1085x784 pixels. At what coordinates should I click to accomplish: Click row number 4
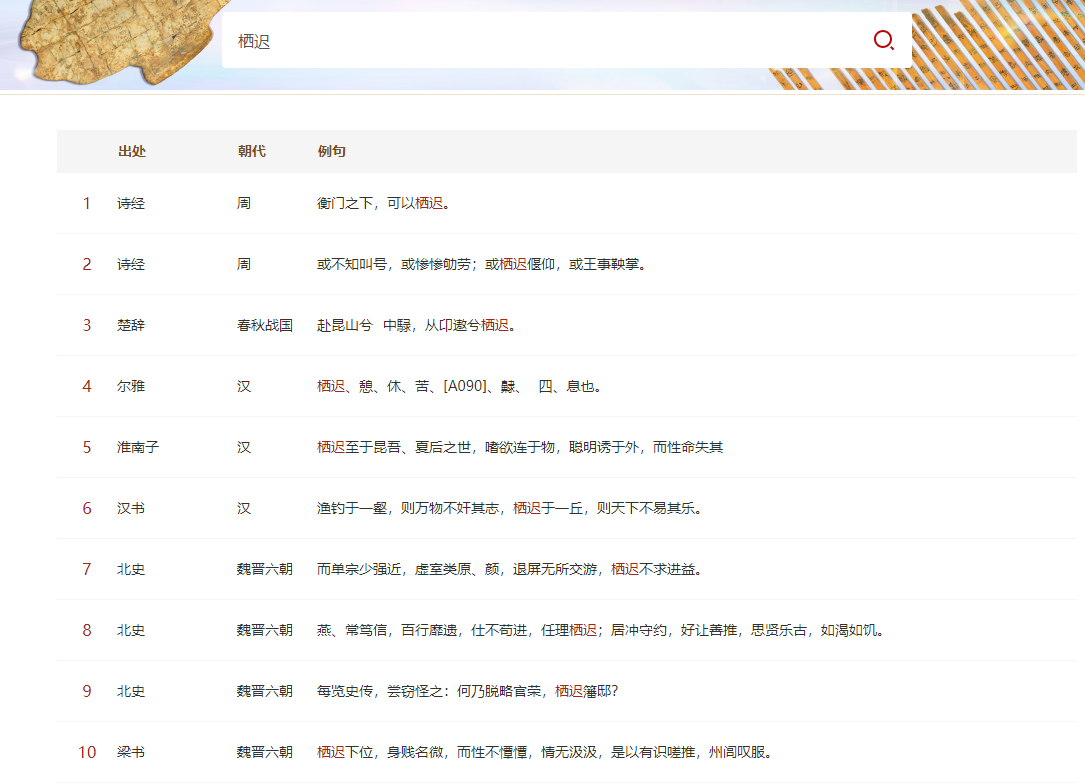tap(86, 386)
